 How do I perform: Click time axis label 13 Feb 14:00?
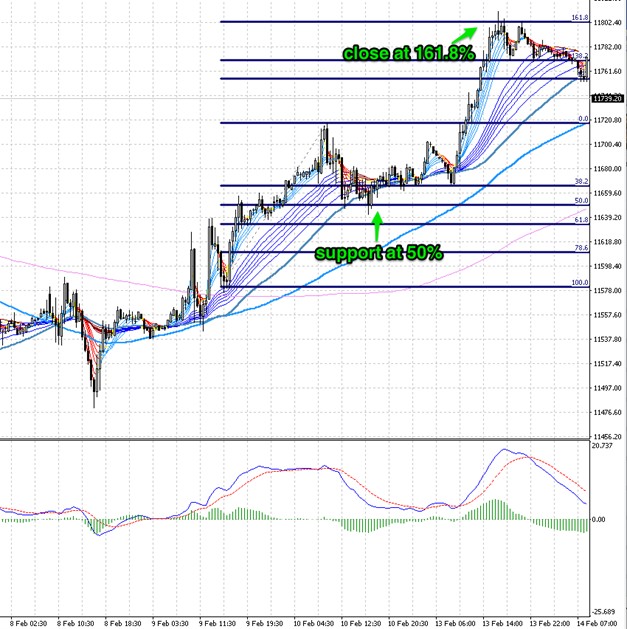[503, 624]
